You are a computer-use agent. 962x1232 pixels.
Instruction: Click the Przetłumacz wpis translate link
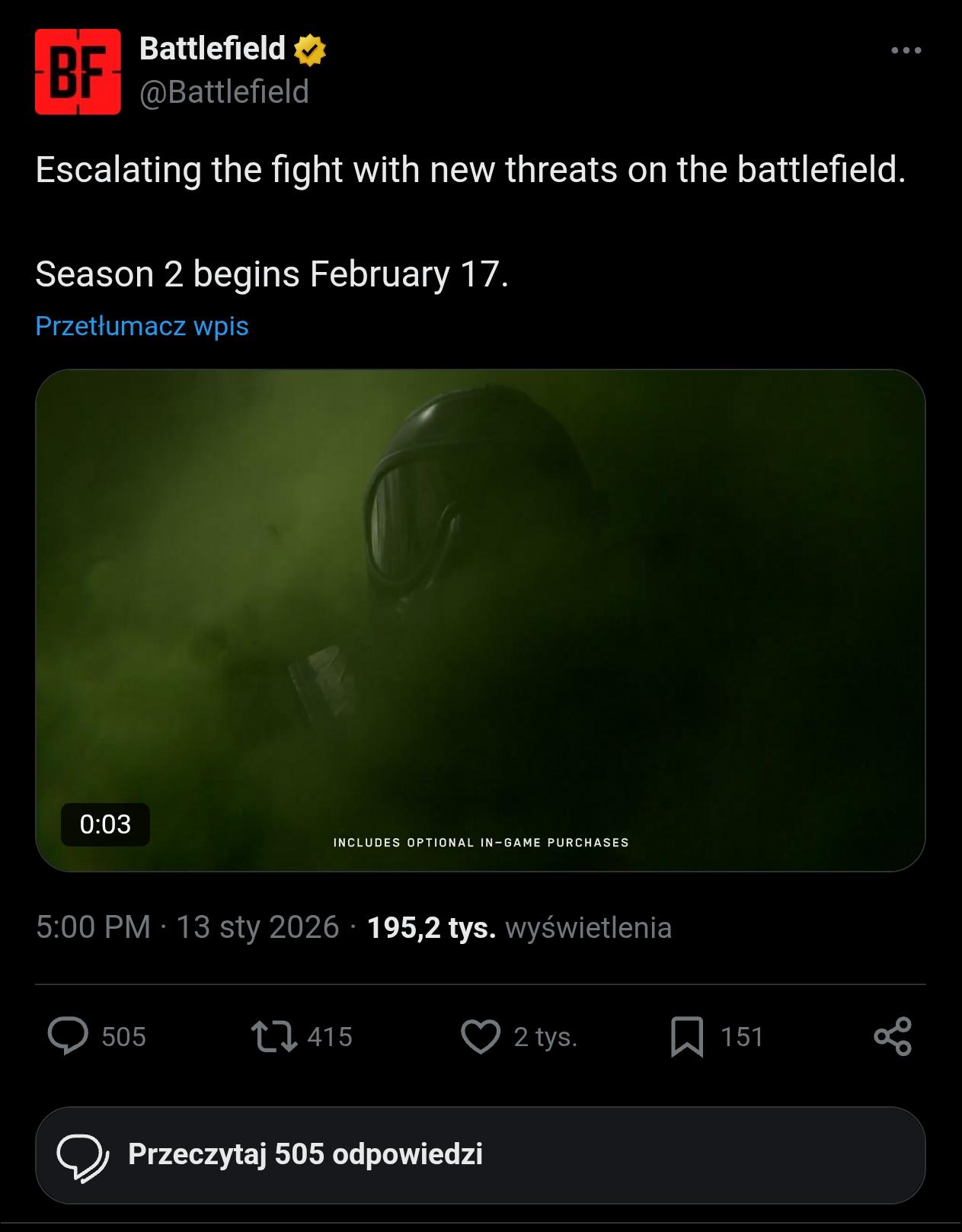pos(142,326)
